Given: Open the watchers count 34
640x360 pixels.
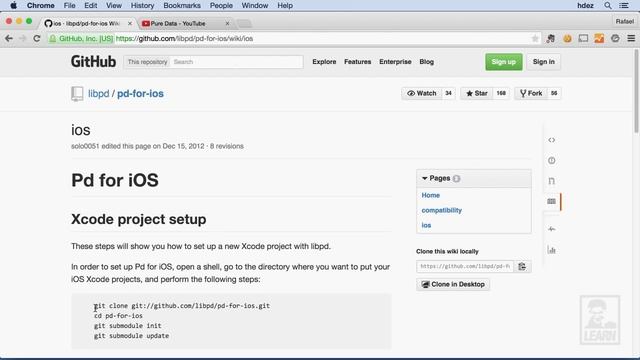Looking at the screenshot, I should click(448, 93).
